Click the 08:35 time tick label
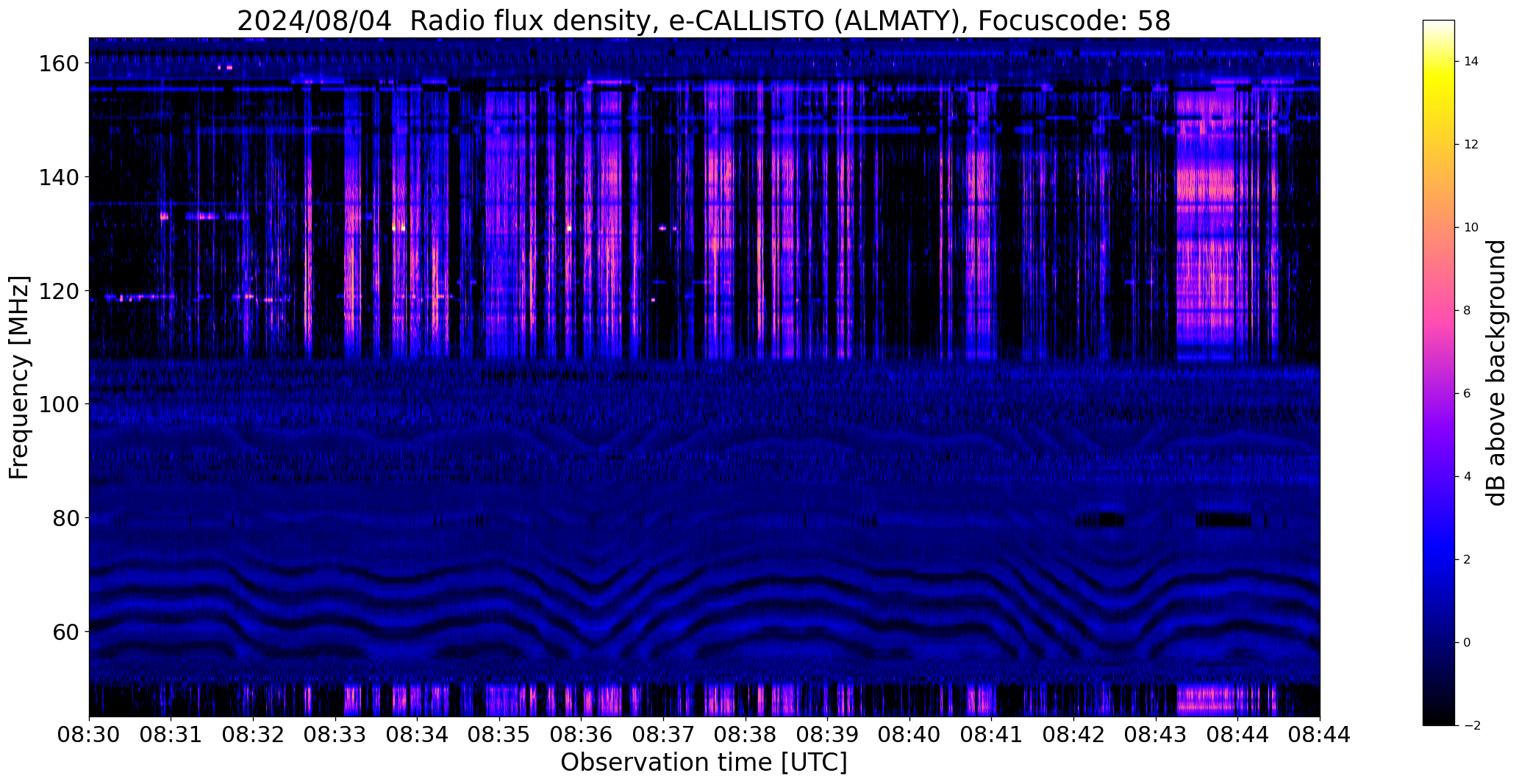1519x784 pixels. pyautogui.click(x=499, y=735)
